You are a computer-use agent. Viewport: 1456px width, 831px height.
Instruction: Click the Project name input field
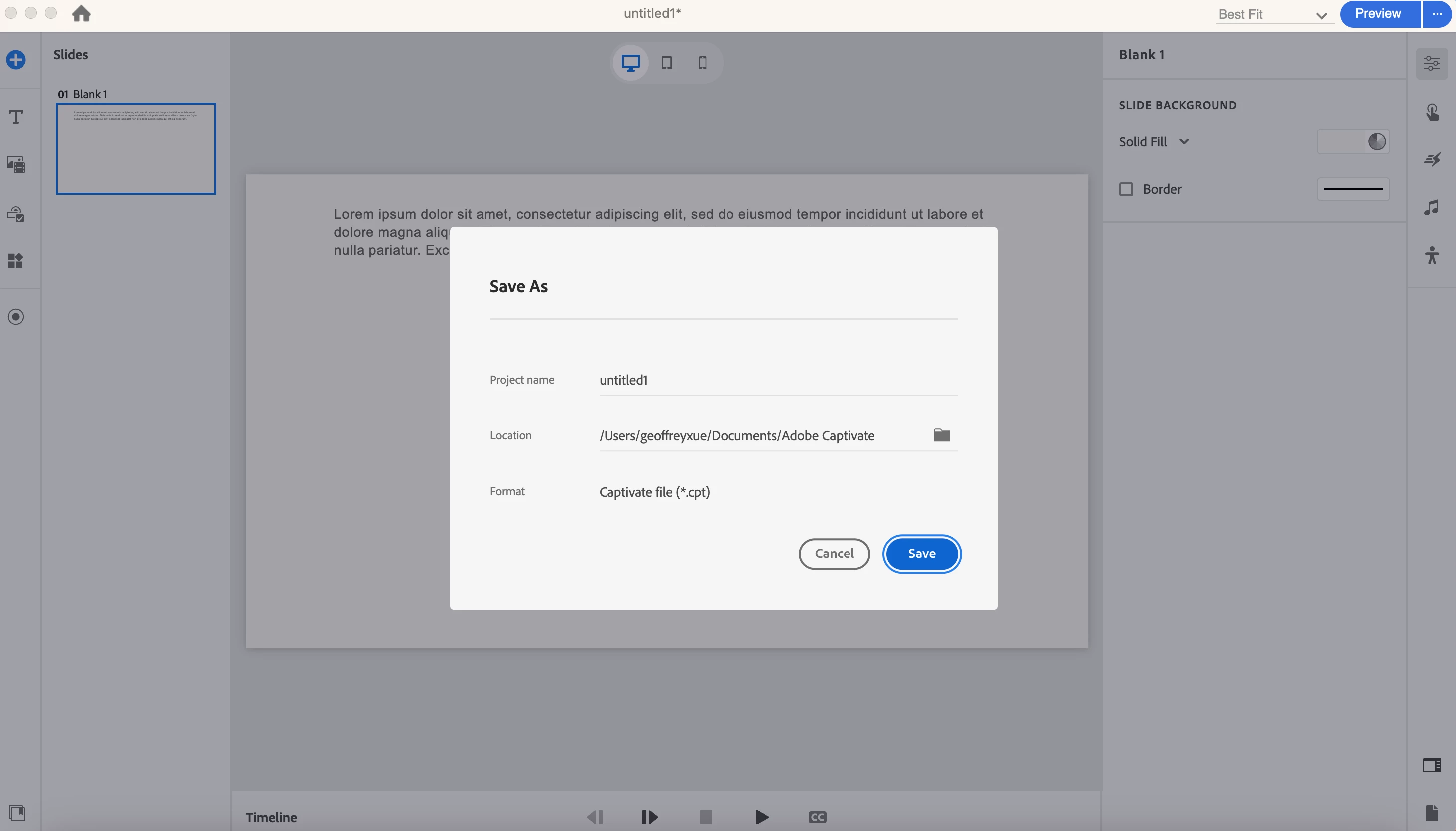pyautogui.click(x=777, y=380)
